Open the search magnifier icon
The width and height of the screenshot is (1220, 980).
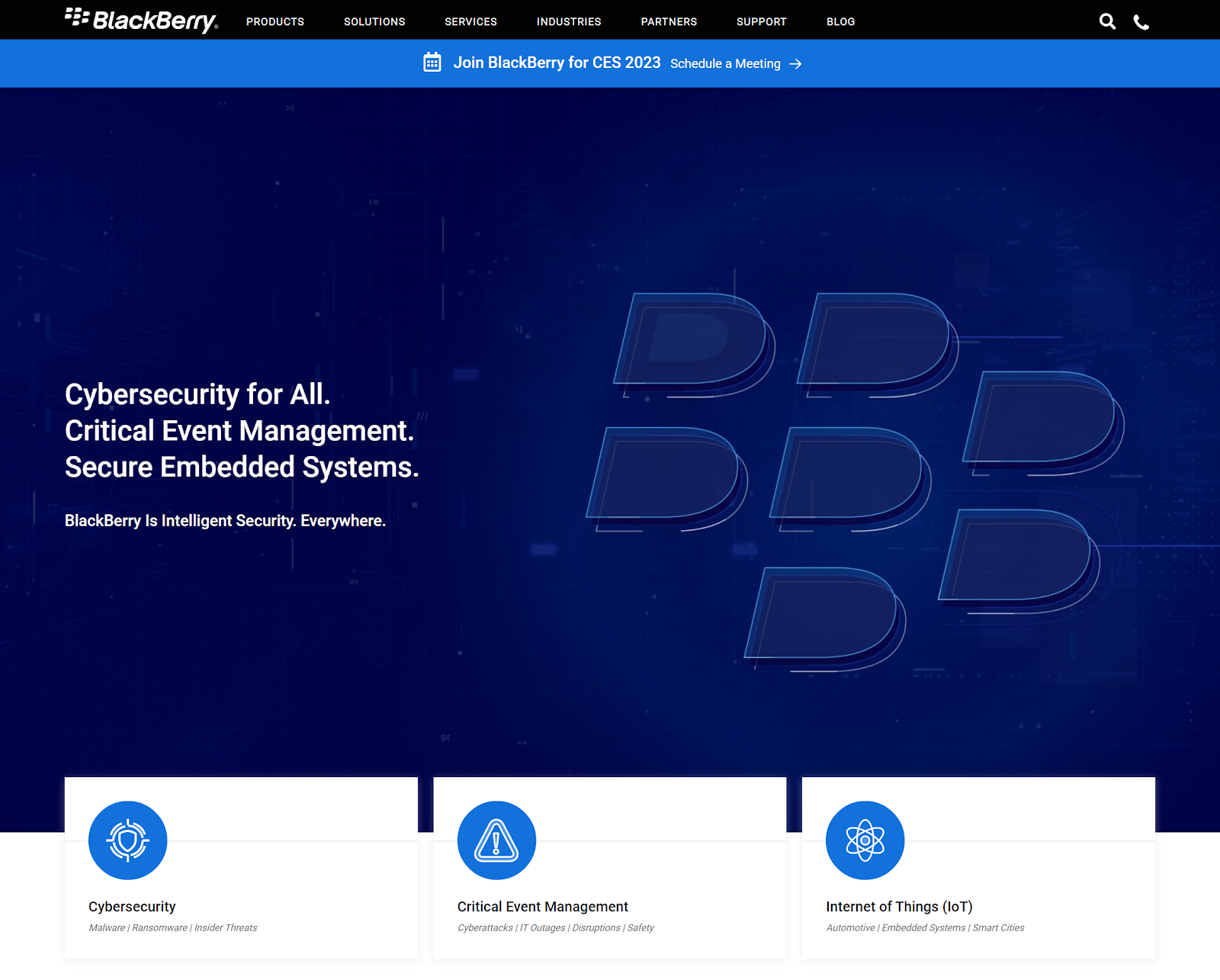[x=1107, y=21]
